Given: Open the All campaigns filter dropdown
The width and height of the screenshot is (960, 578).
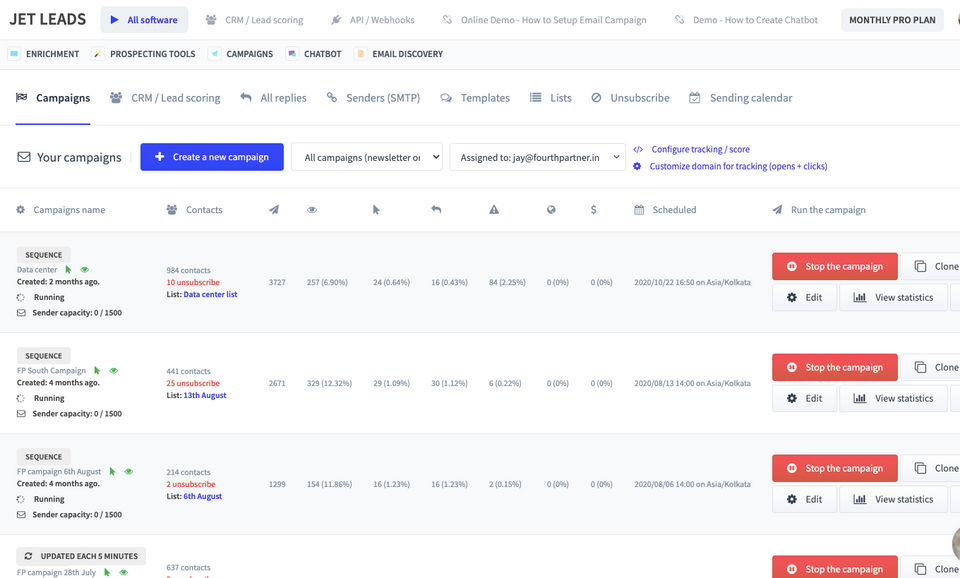Looking at the screenshot, I should 366,157.
